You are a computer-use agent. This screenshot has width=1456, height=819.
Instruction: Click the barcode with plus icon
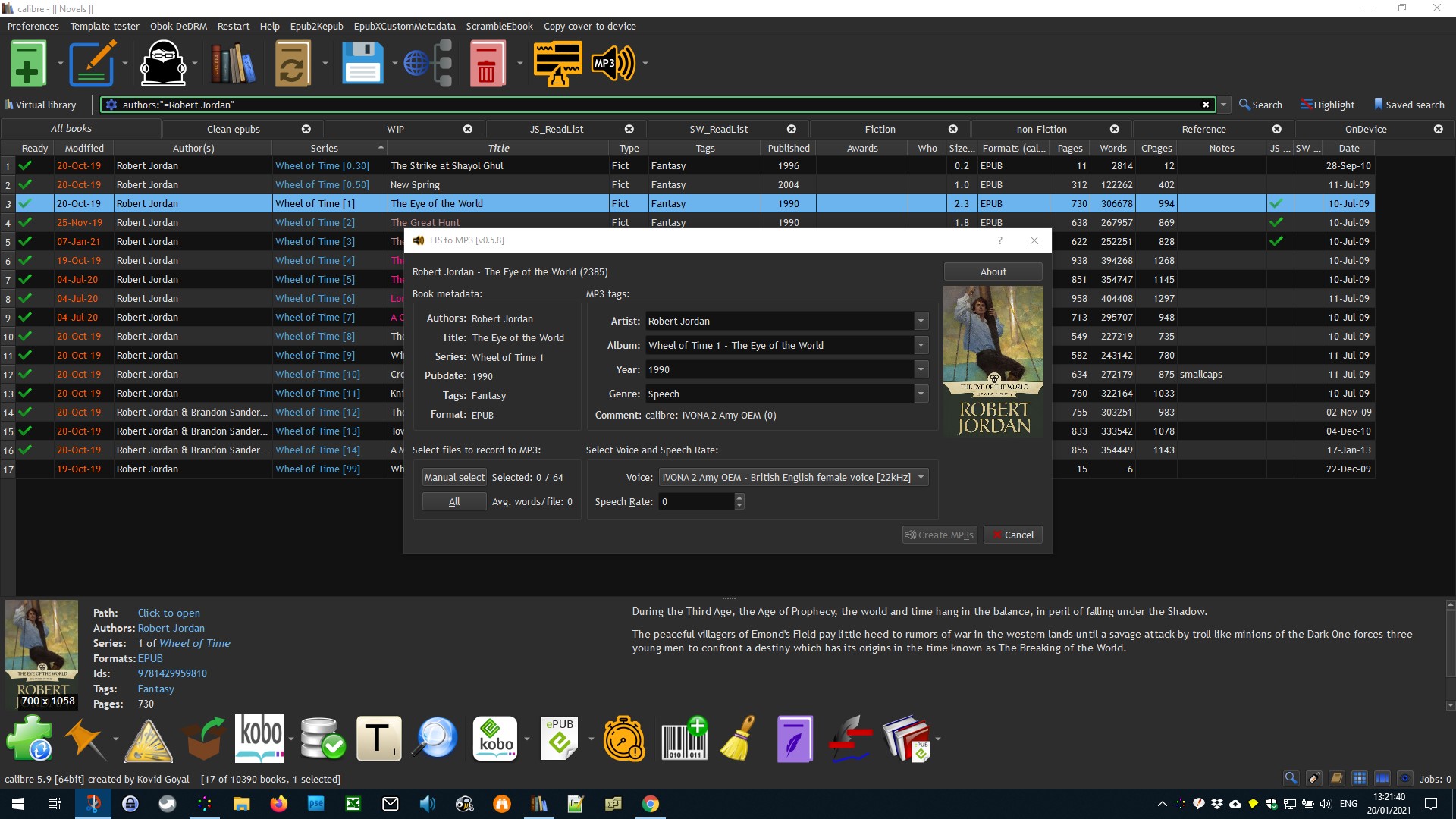[x=684, y=739]
